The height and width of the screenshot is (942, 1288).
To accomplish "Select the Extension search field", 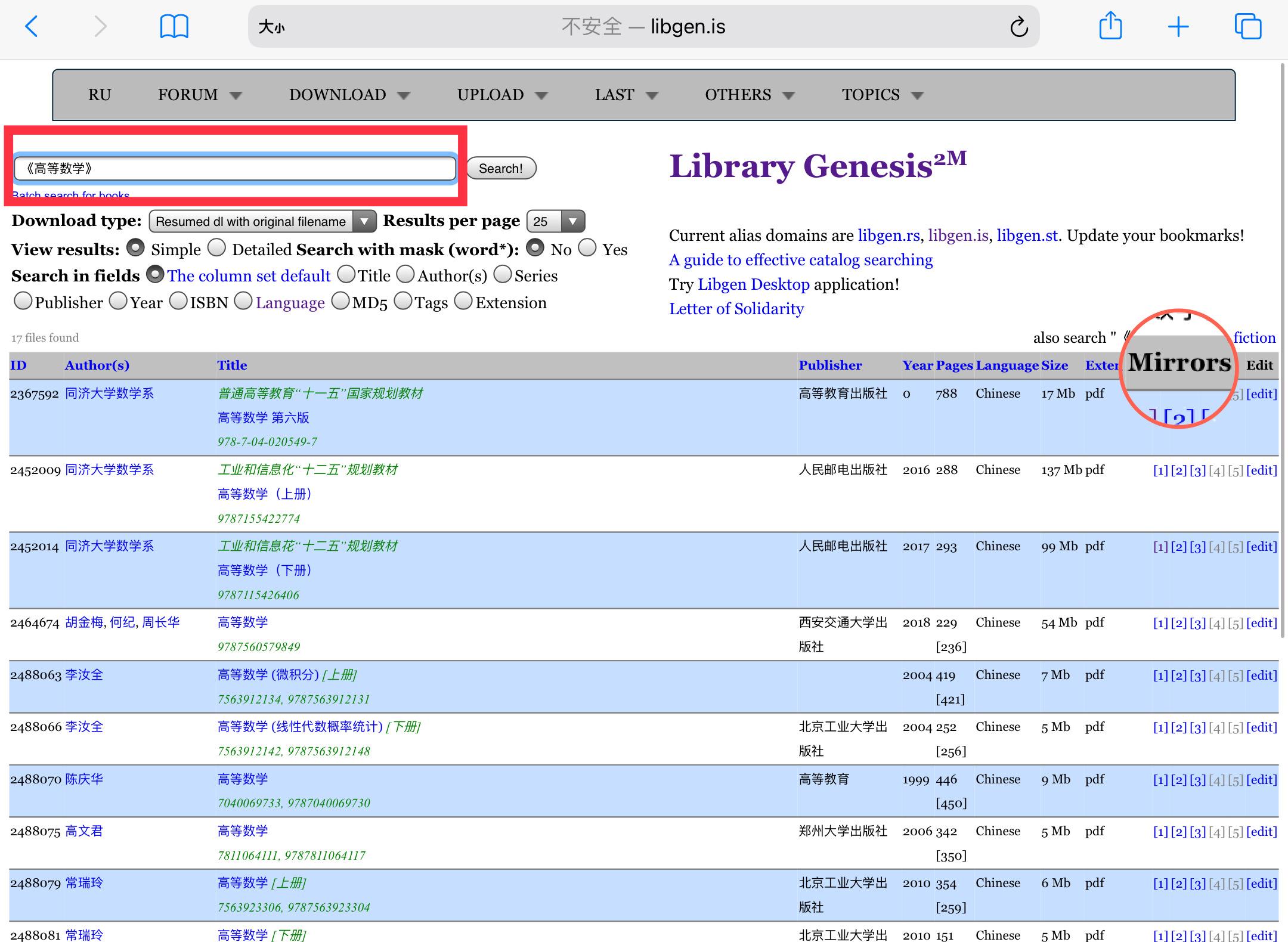I will 463,301.
